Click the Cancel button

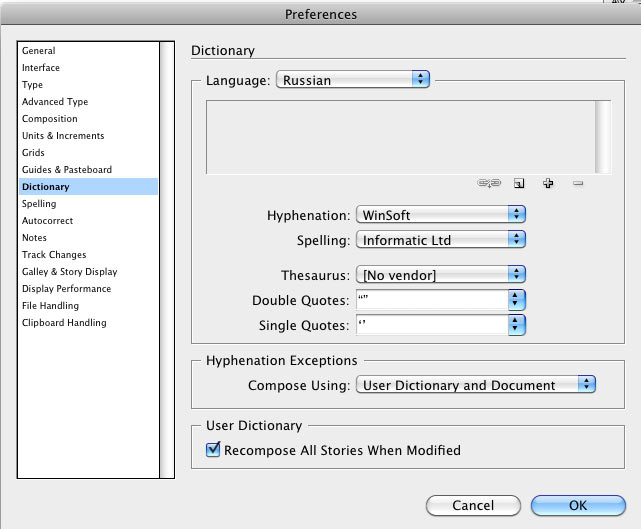coord(473,506)
